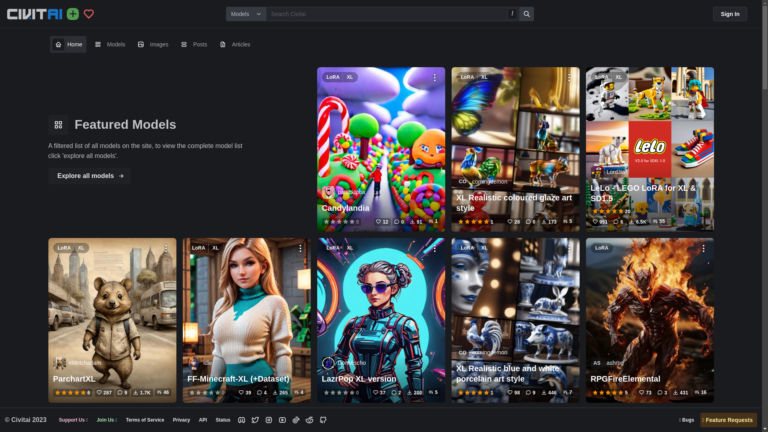The height and width of the screenshot is (432, 768).
Task: Open the GitHub link in footer
Action: coord(322,420)
